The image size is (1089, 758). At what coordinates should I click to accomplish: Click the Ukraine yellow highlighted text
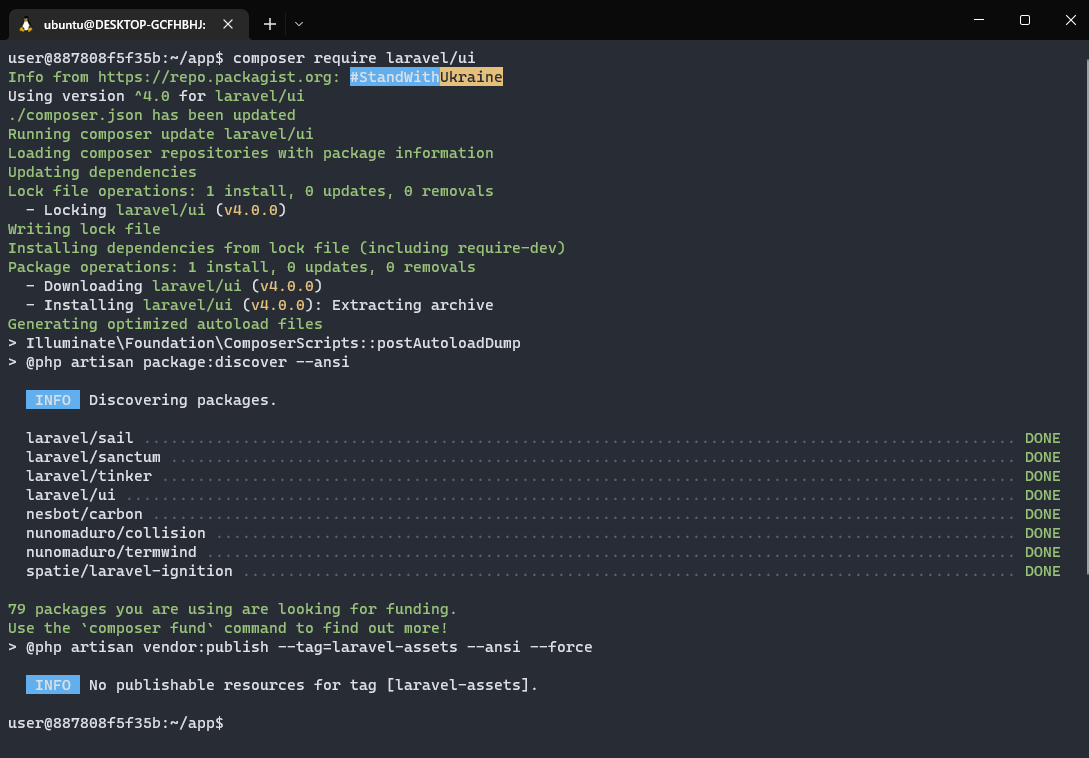(471, 77)
